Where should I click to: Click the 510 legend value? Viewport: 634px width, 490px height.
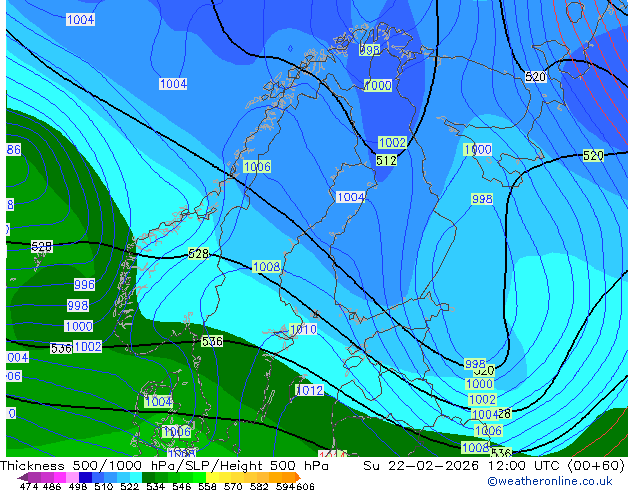pos(104,486)
